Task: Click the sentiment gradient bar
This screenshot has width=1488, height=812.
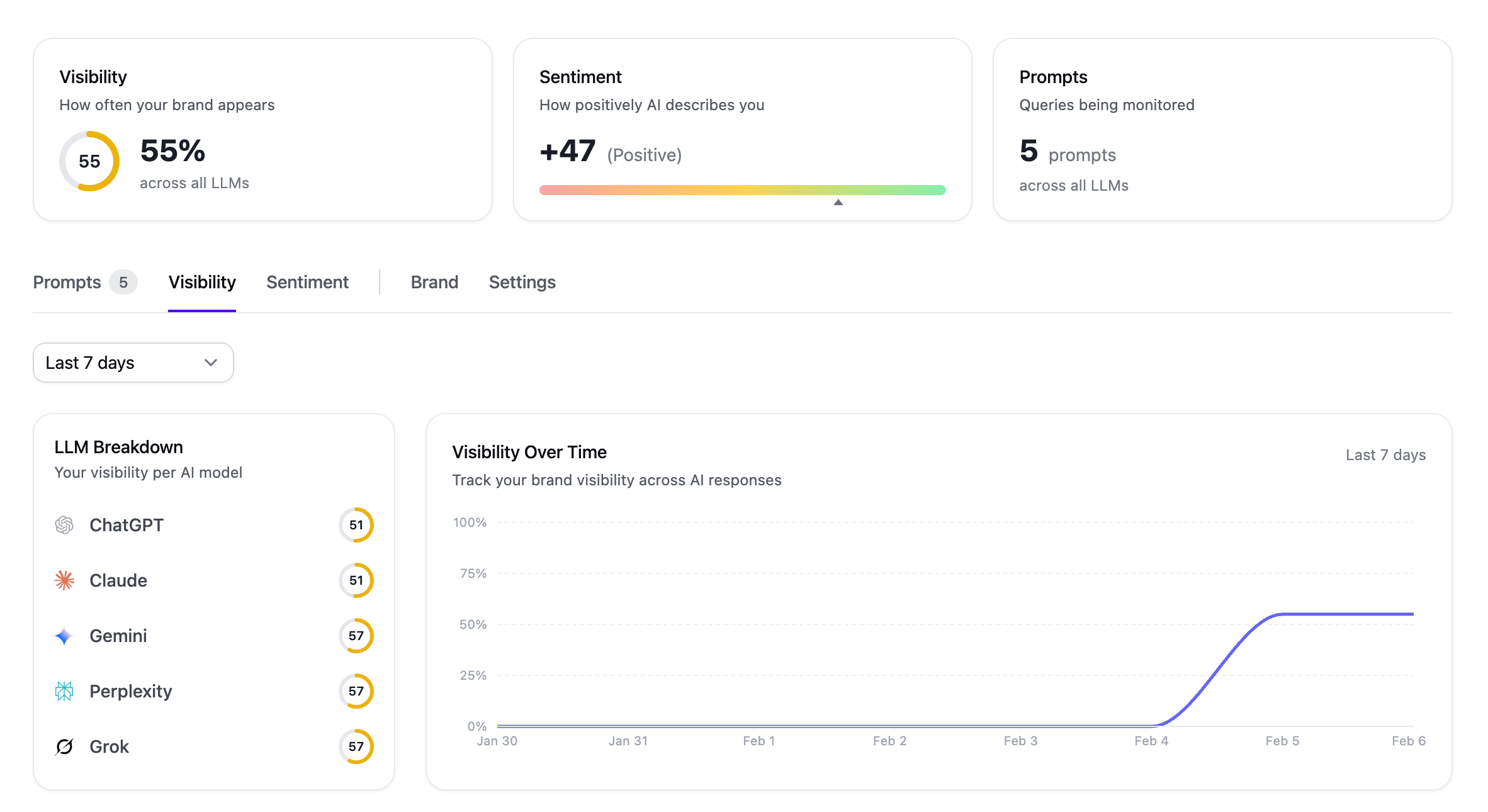Action: click(743, 190)
